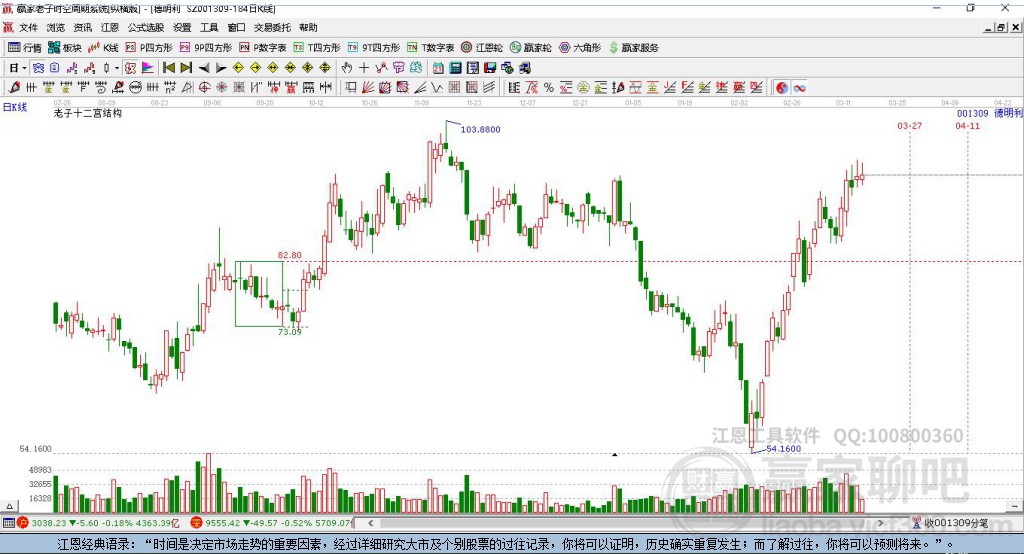The image size is (1024, 554).
Task: Open the 收001309分笔 status entry
Action: (950, 523)
